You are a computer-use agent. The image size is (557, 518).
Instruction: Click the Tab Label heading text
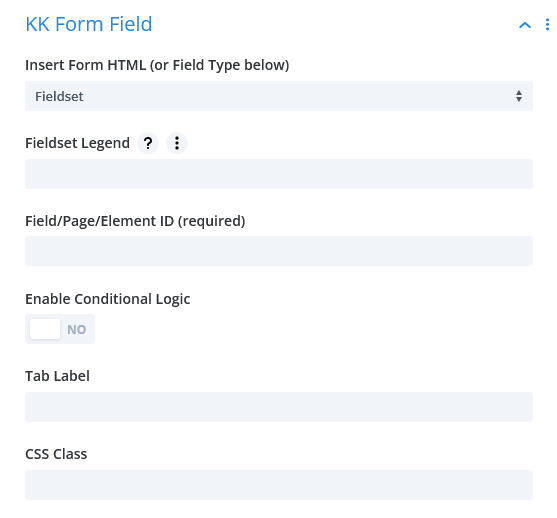tap(57, 376)
